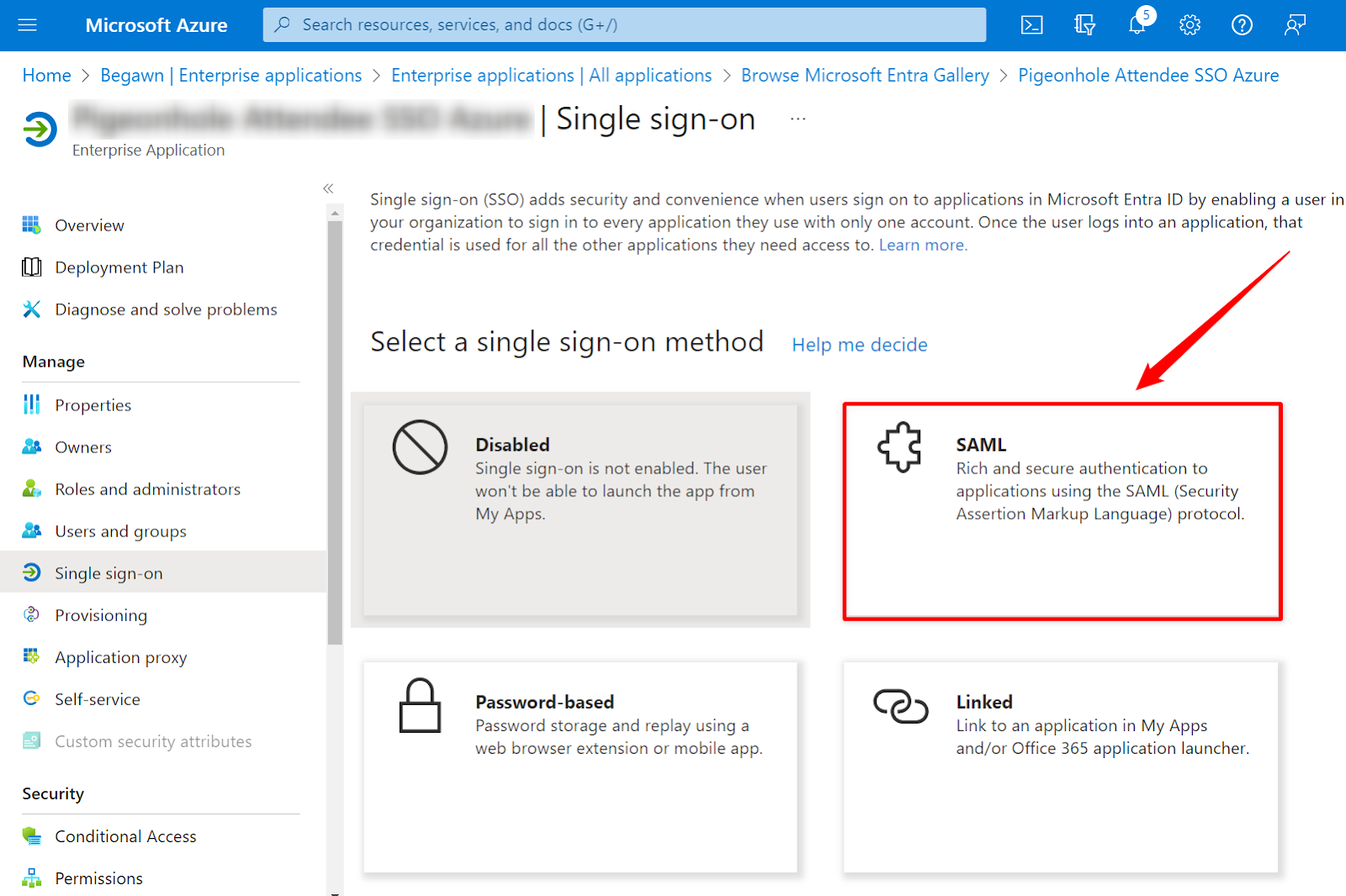Click the Provisioning sync icon

(31, 615)
